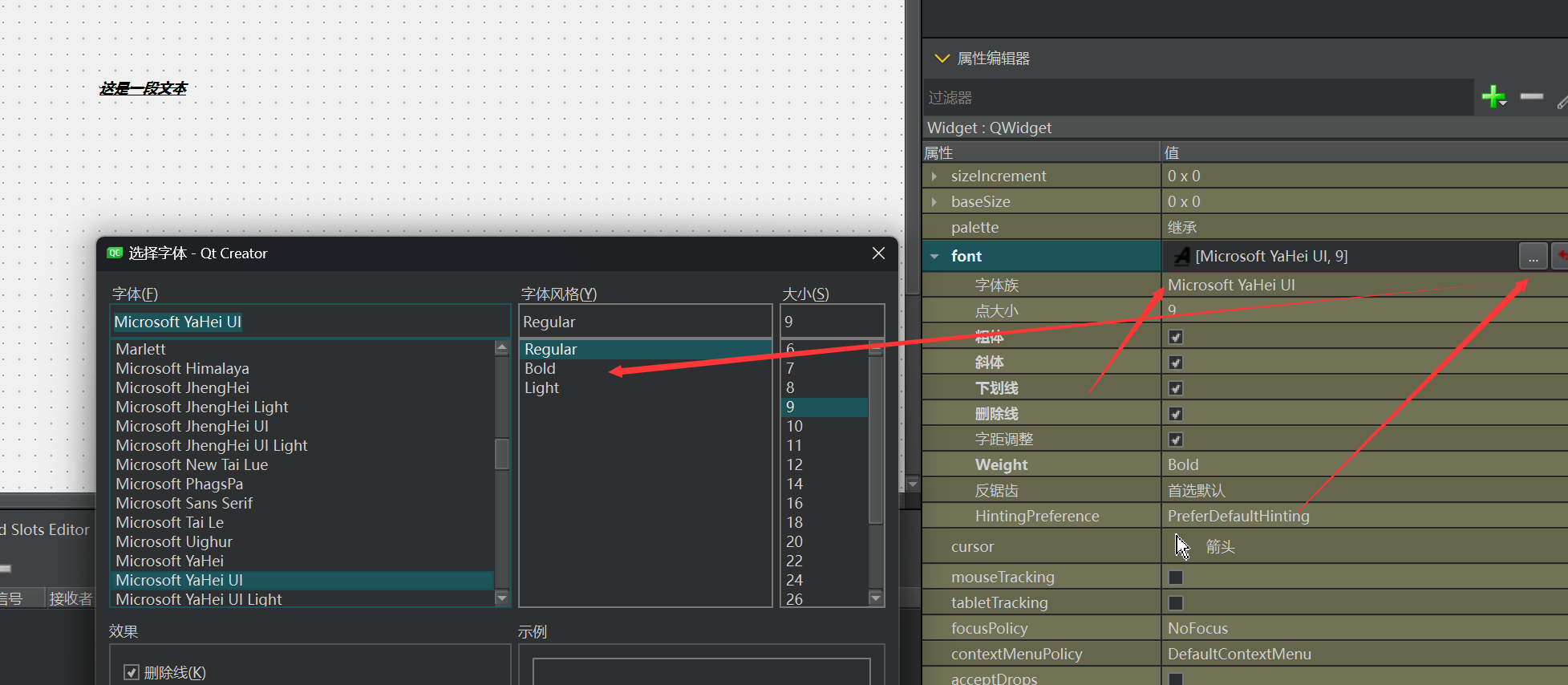This screenshot has height=685, width=1568.
Task: Enable the mouseTracking checkbox
Action: point(1176,578)
